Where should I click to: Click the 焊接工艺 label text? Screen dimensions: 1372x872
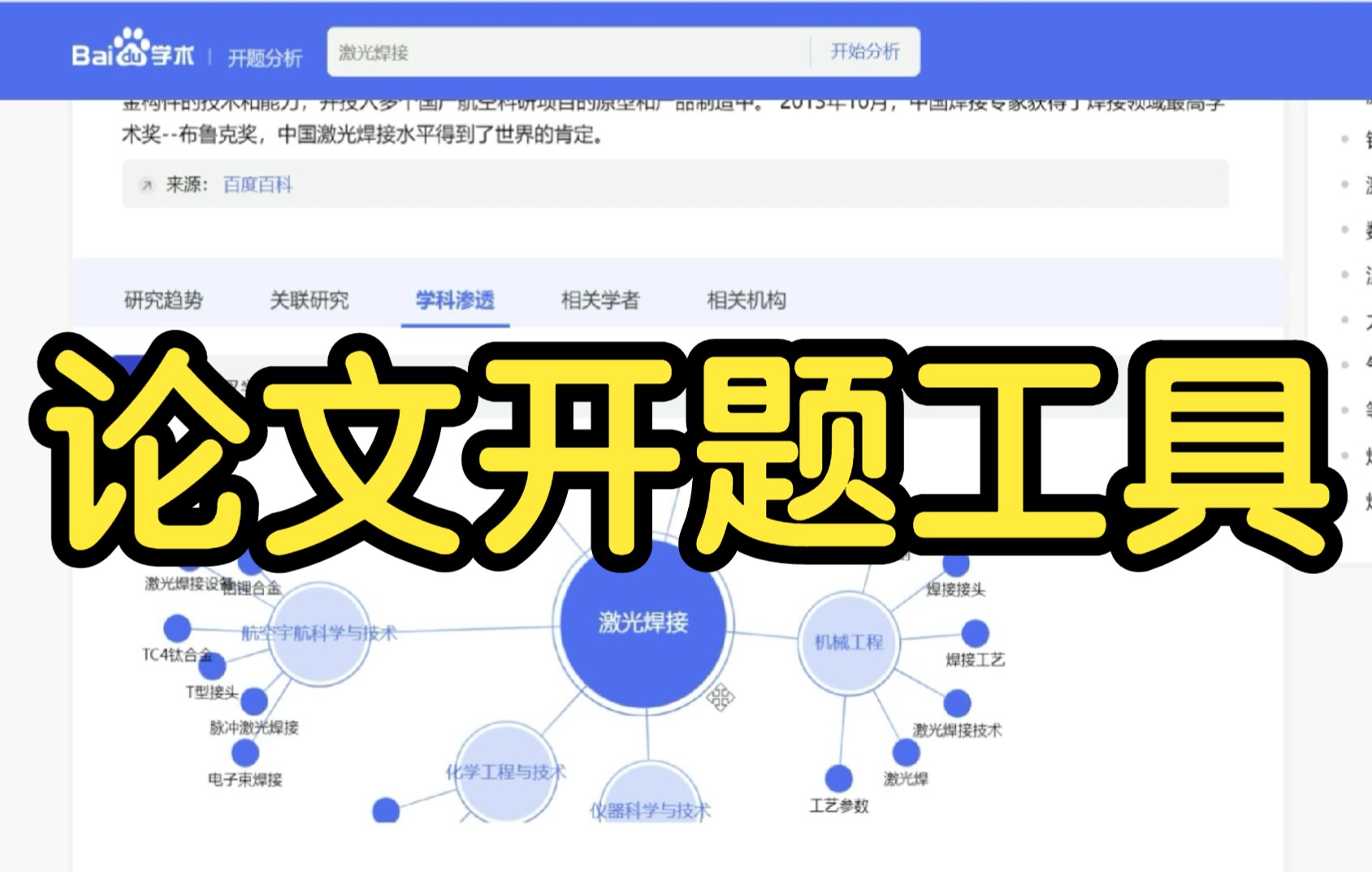point(976,660)
